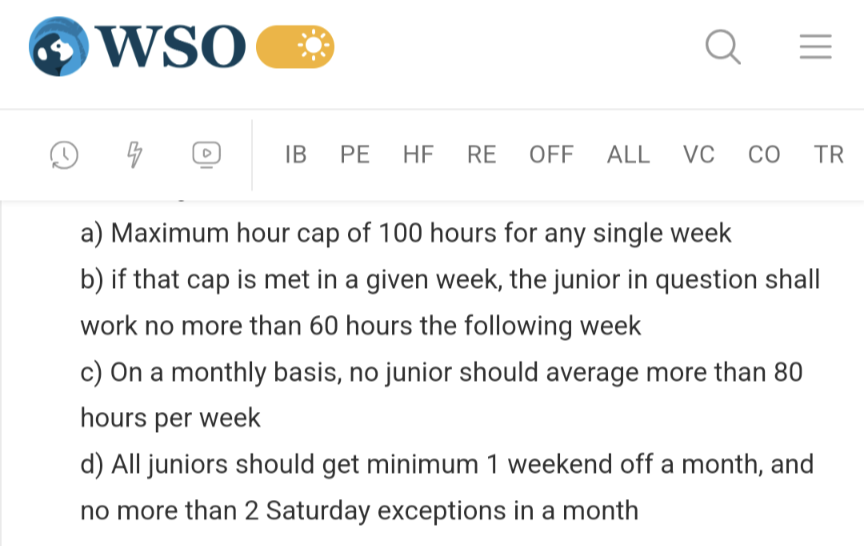Select the TR tab
864x546 pixels.
pyautogui.click(x=829, y=155)
